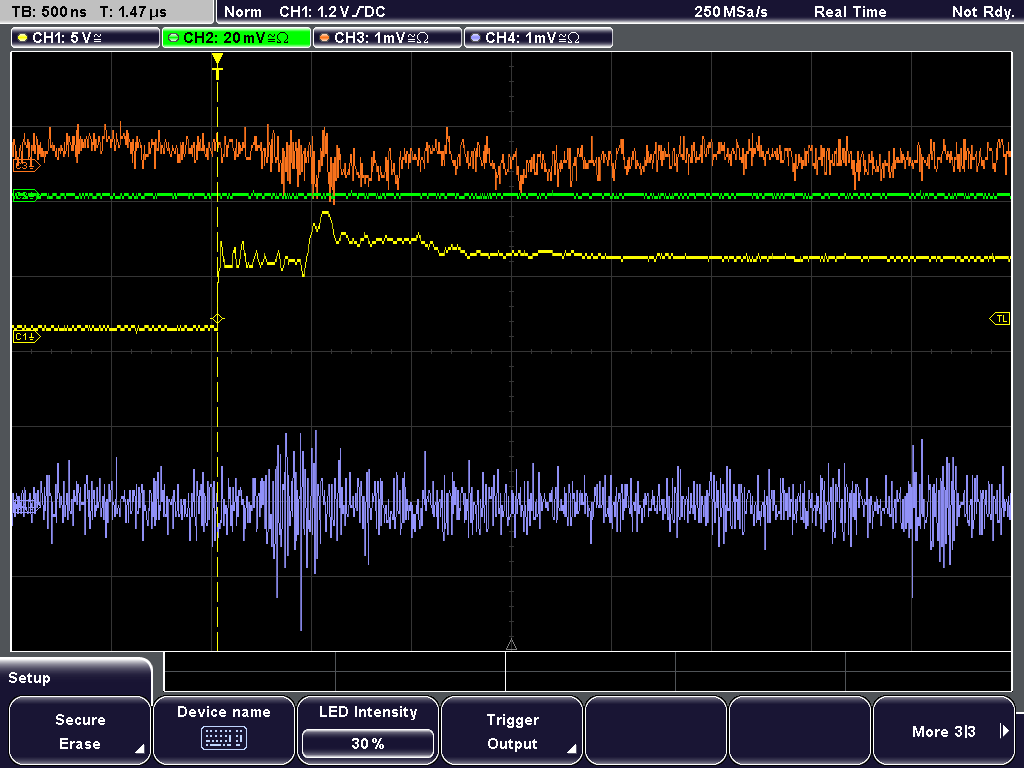
Task: Open the Secure Erase option
Action: point(80,731)
